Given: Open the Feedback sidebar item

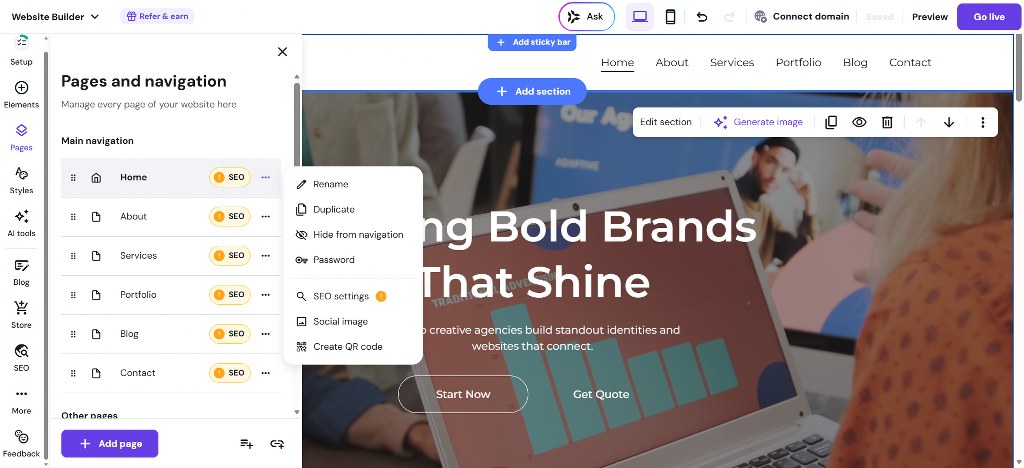Looking at the screenshot, I should click(x=21, y=444).
